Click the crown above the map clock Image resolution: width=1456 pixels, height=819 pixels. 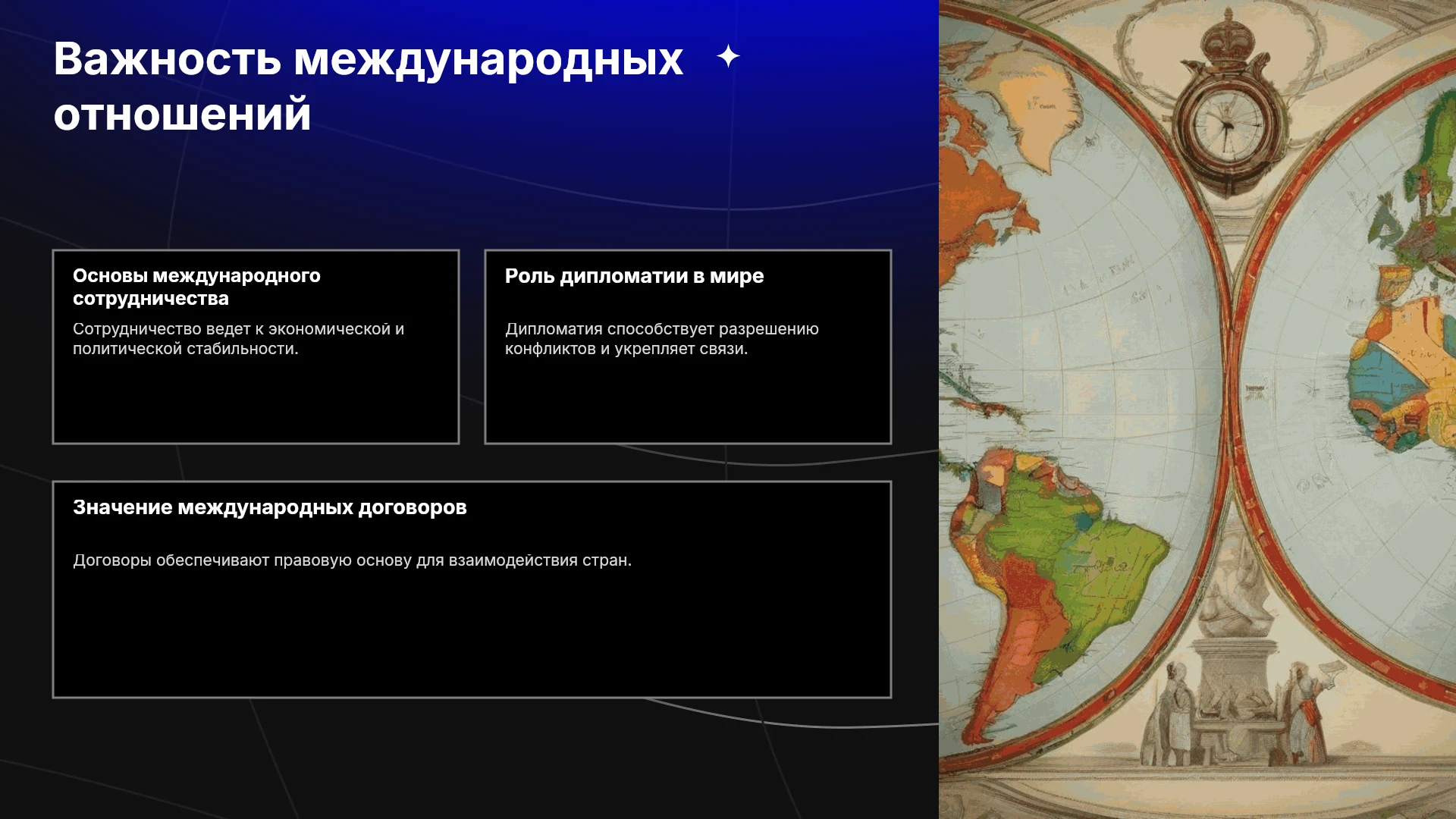[x=1228, y=38]
